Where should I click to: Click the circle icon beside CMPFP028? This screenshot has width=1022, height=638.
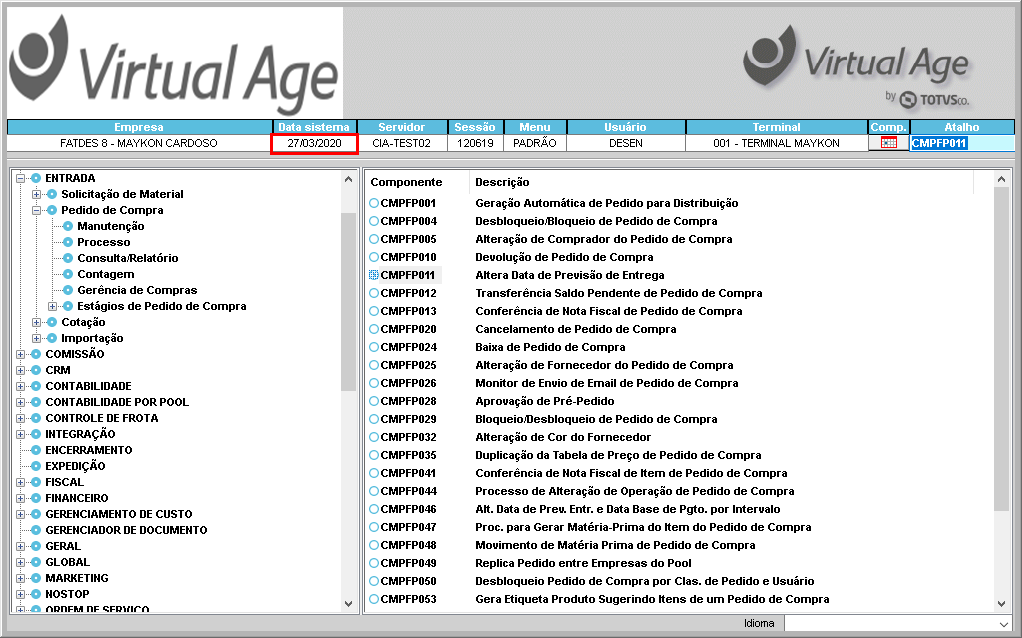[x=374, y=401]
